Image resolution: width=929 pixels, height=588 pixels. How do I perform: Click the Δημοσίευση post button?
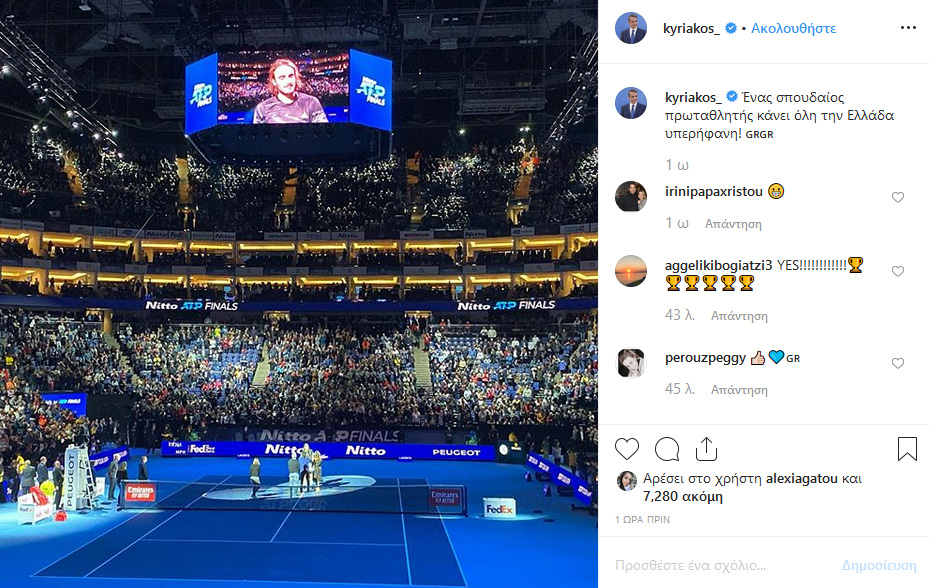(x=879, y=565)
